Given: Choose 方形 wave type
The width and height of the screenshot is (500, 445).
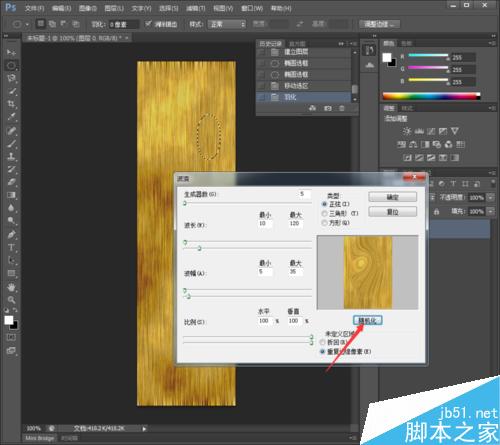Looking at the screenshot, I should 324,223.
